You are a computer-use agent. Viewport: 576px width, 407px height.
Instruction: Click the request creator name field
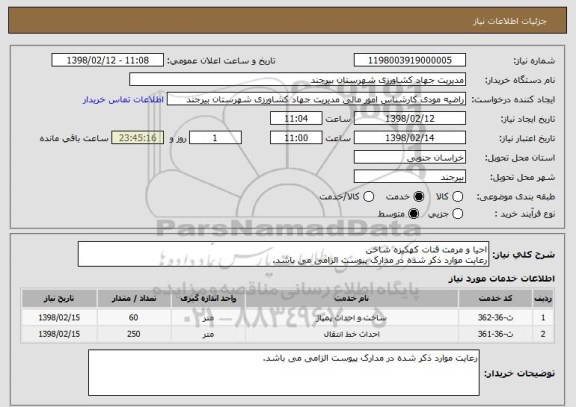coord(316,99)
